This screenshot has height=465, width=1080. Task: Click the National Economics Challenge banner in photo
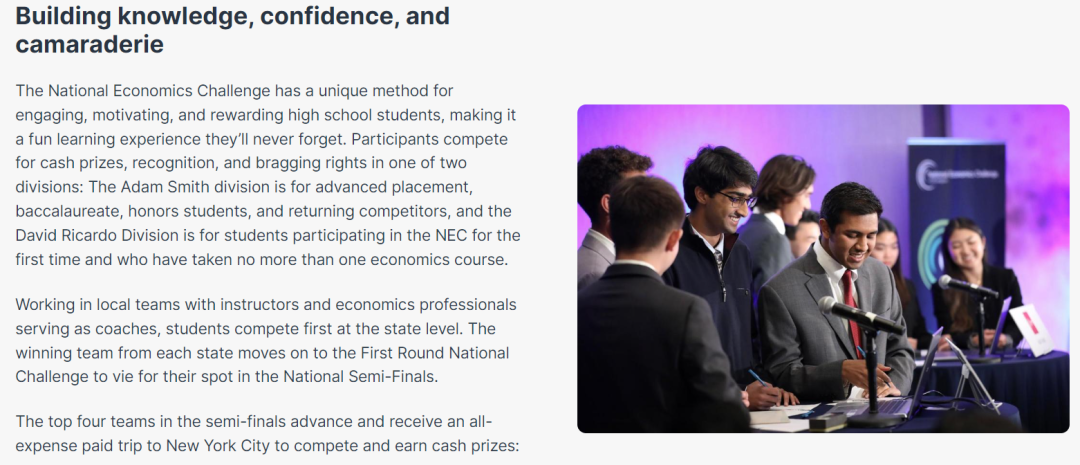pos(956,227)
